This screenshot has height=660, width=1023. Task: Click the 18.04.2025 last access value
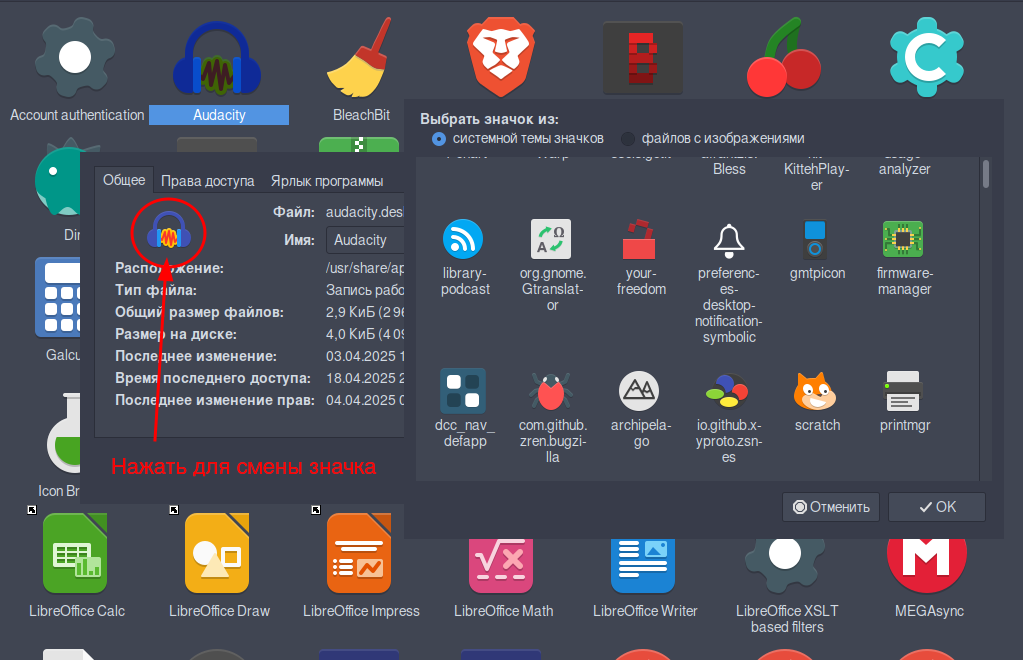point(365,378)
